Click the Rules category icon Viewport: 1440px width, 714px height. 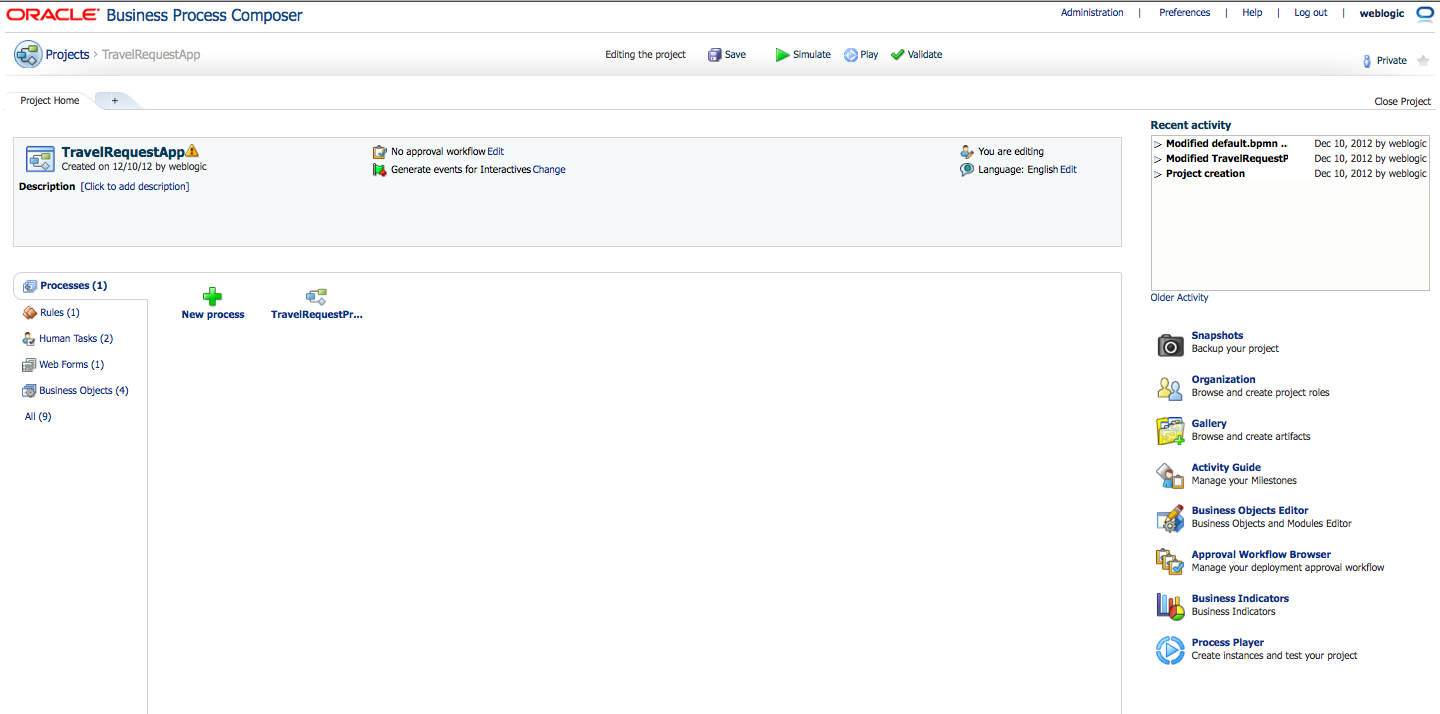coord(29,313)
